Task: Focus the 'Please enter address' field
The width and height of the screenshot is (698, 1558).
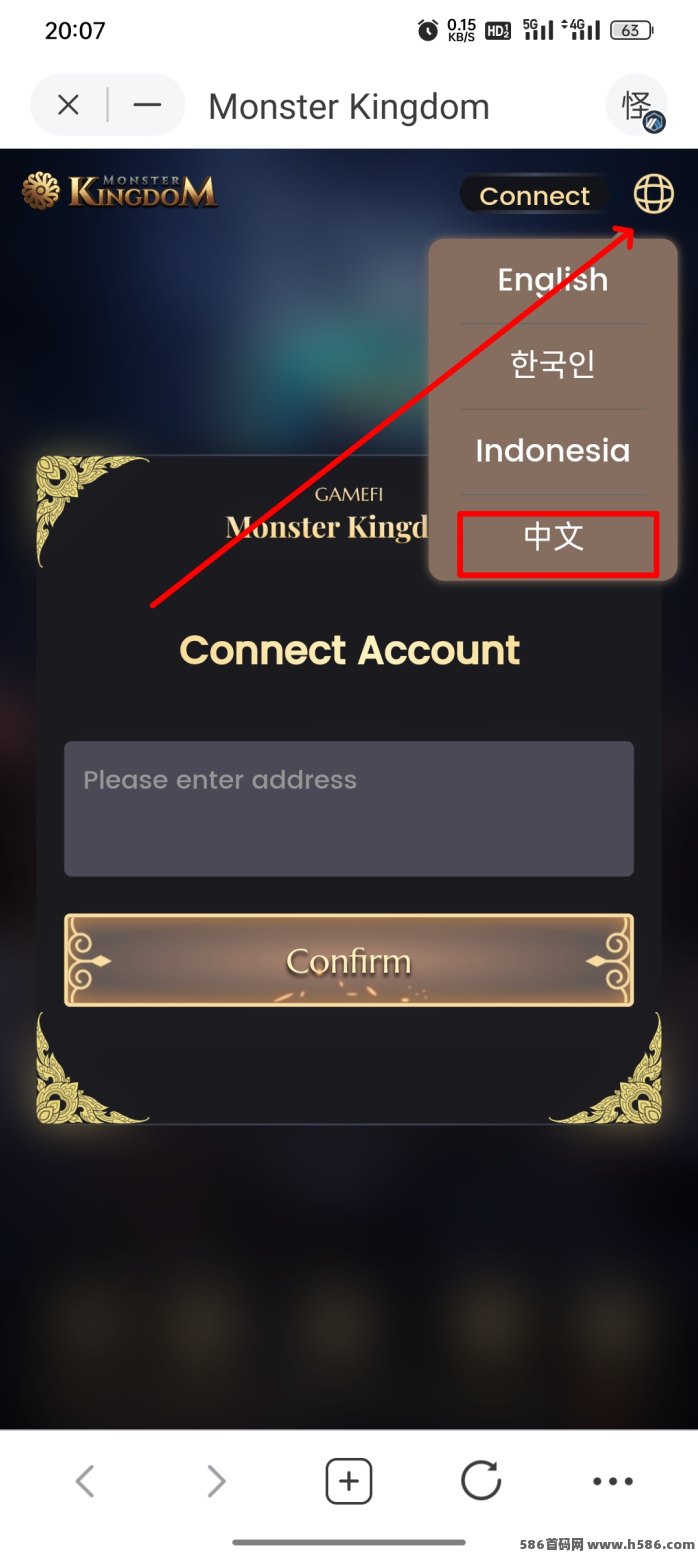Action: click(349, 808)
